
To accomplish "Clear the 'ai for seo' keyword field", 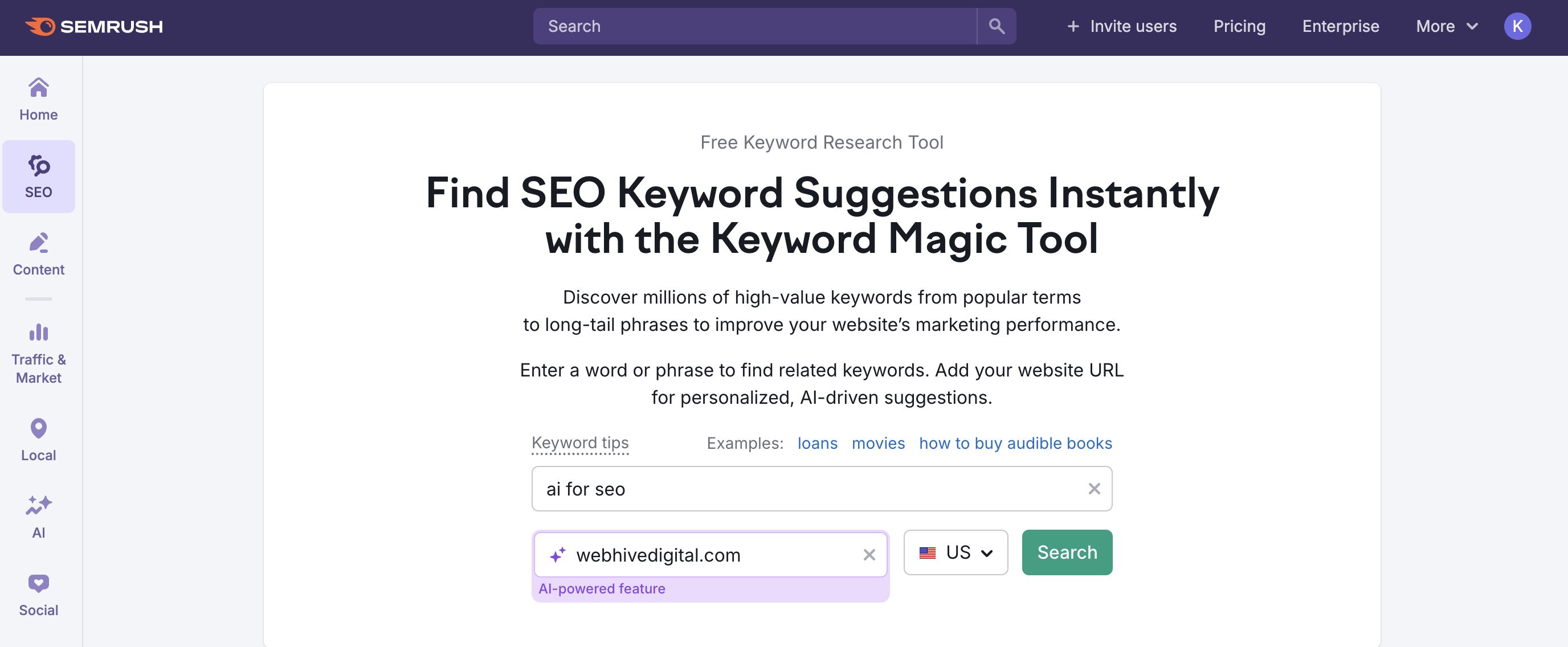I will [1094, 489].
